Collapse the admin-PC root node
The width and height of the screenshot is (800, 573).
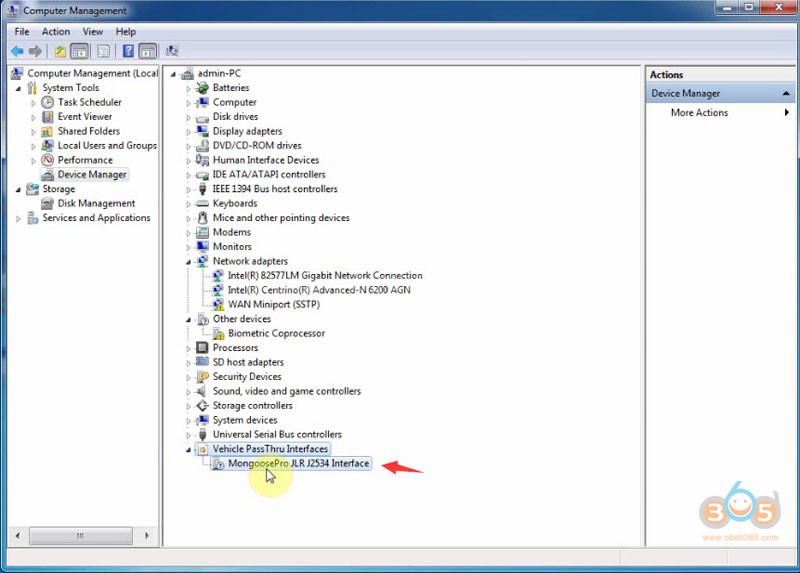(173, 74)
